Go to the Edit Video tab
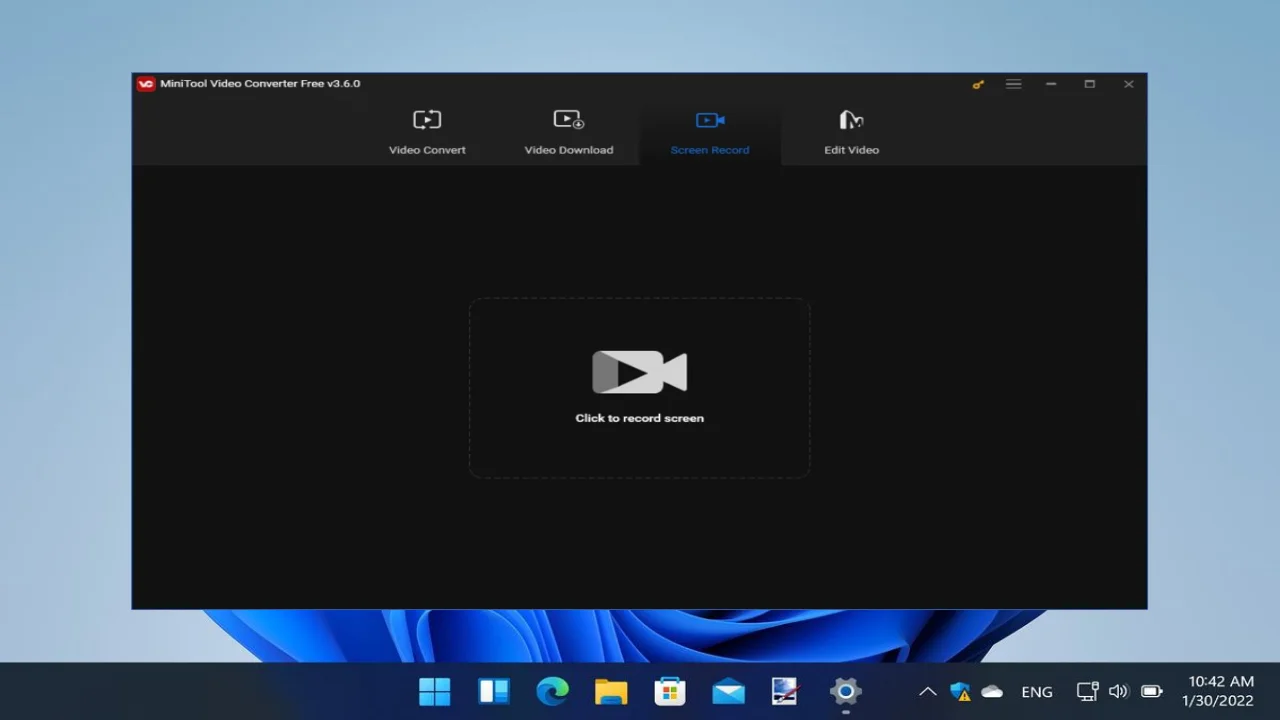The height and width of the screenshot is (720, 1280). [x=851, y=132]
